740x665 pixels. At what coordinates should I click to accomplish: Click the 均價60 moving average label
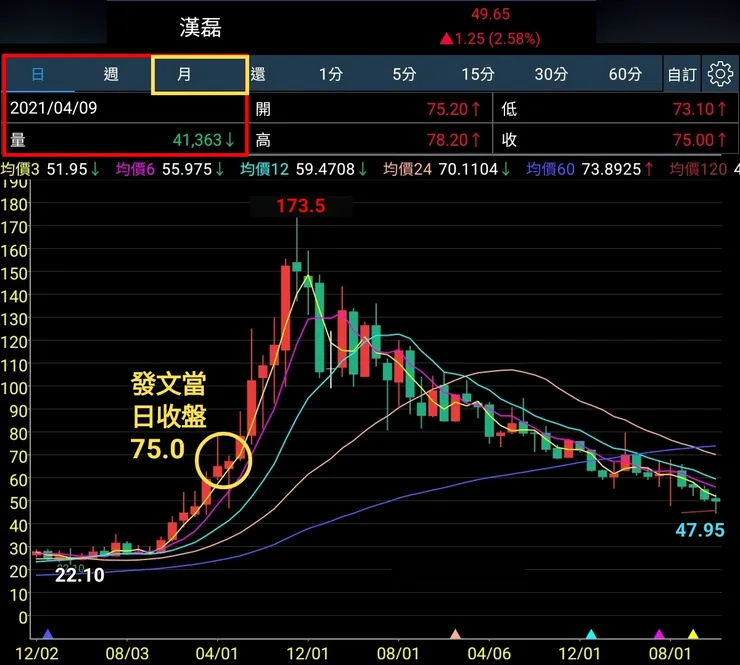(x=550, y=169)
